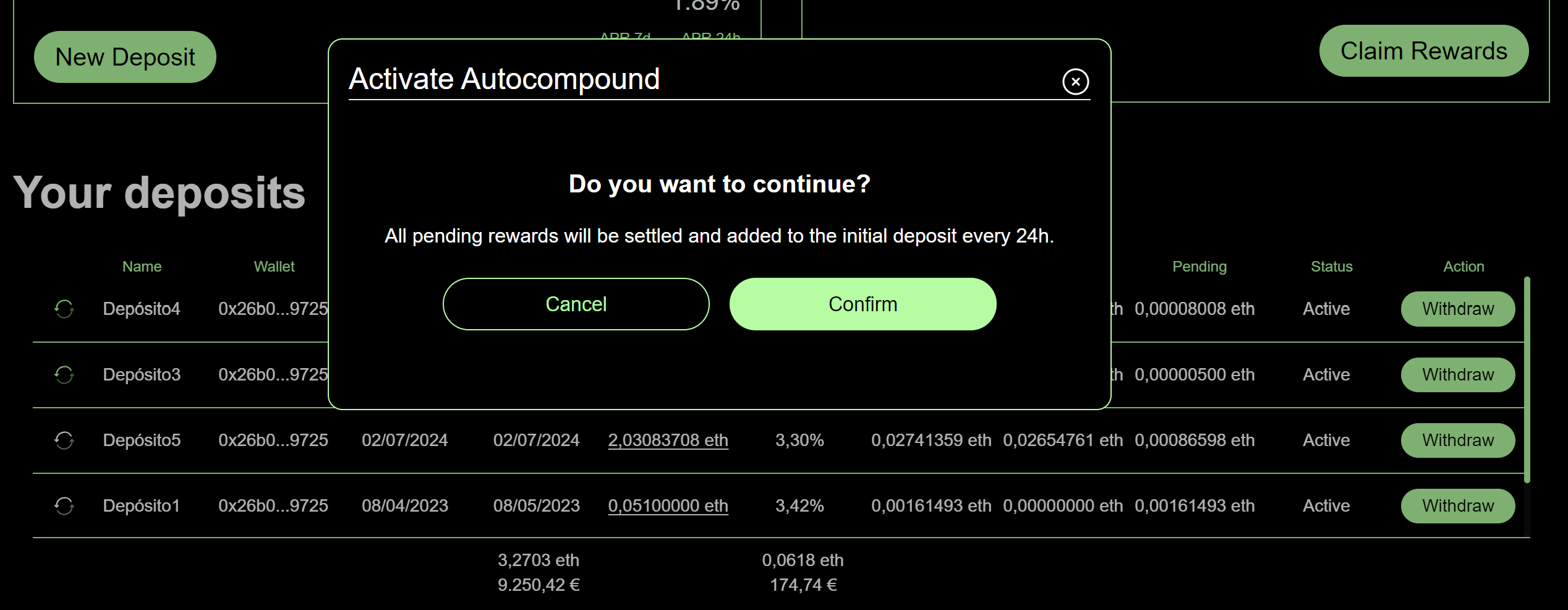Open the 0,05100000 eth amount link

point(668,505)
